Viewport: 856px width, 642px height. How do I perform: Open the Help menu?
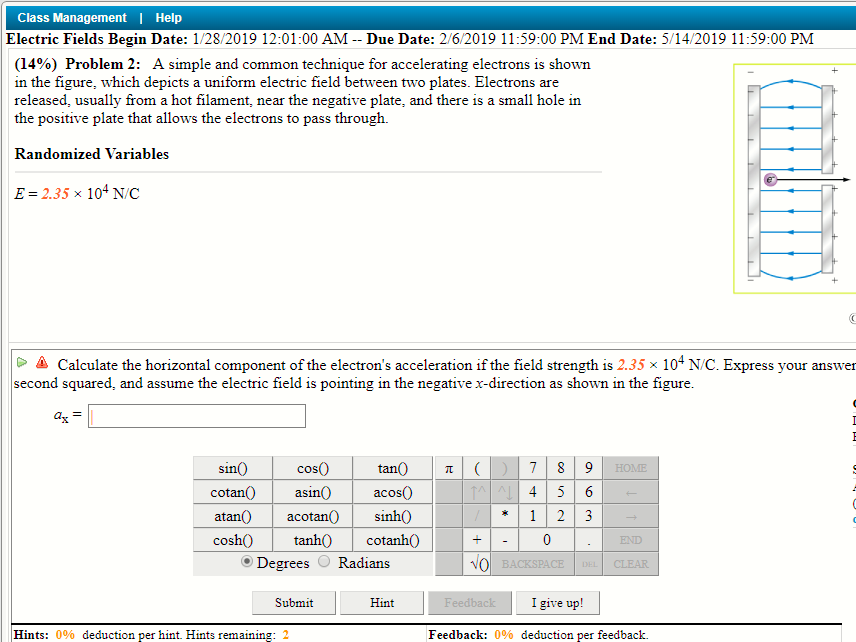click(x=168, y=17)
